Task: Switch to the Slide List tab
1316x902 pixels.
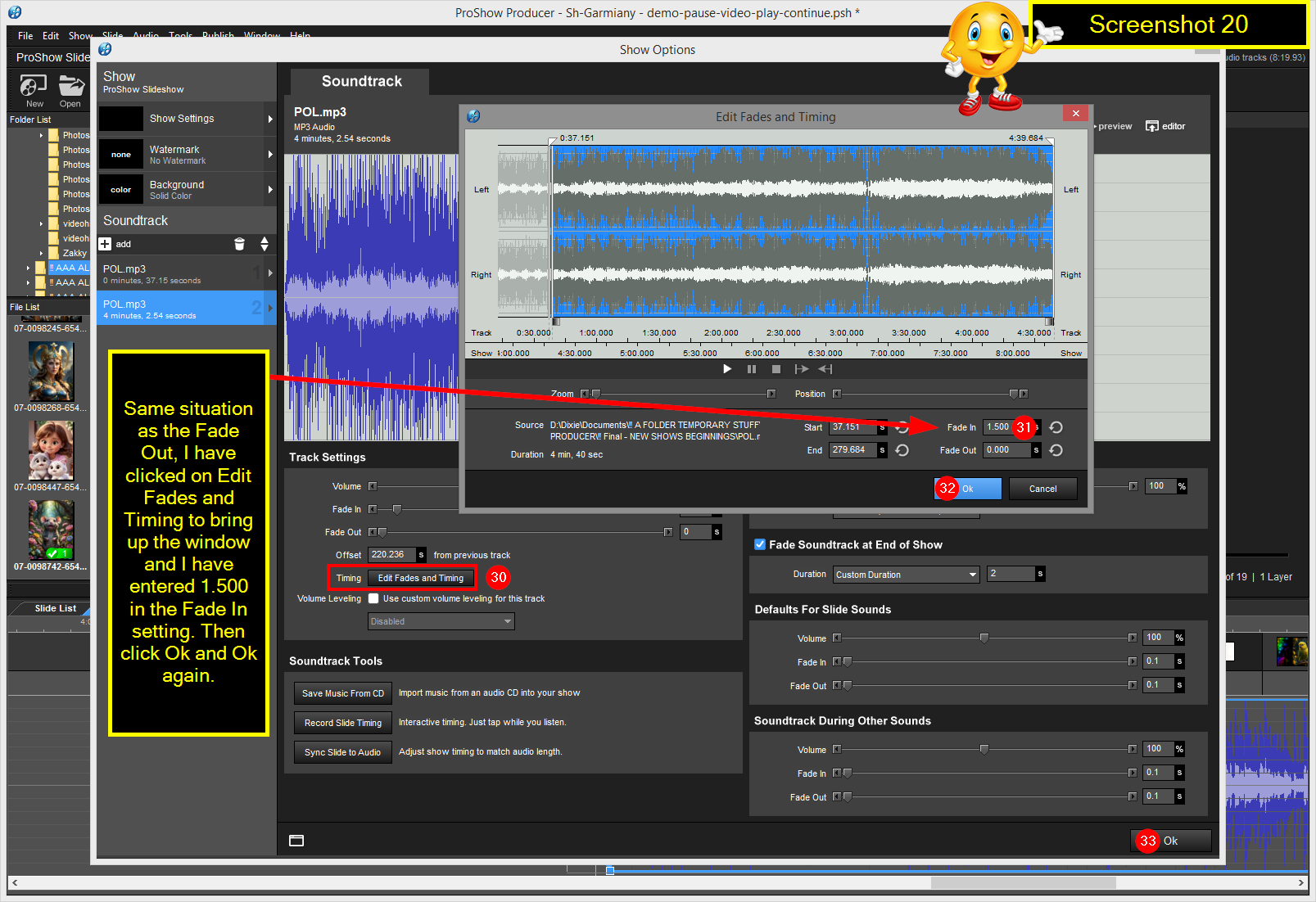Action: 55,608
